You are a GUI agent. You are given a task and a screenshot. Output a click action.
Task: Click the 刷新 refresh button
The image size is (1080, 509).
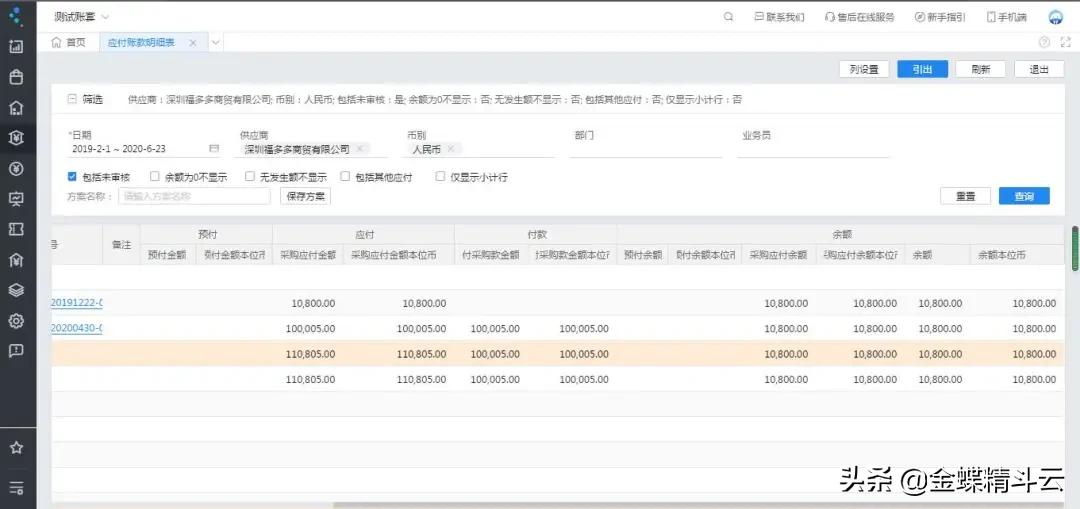coord(981,70)
